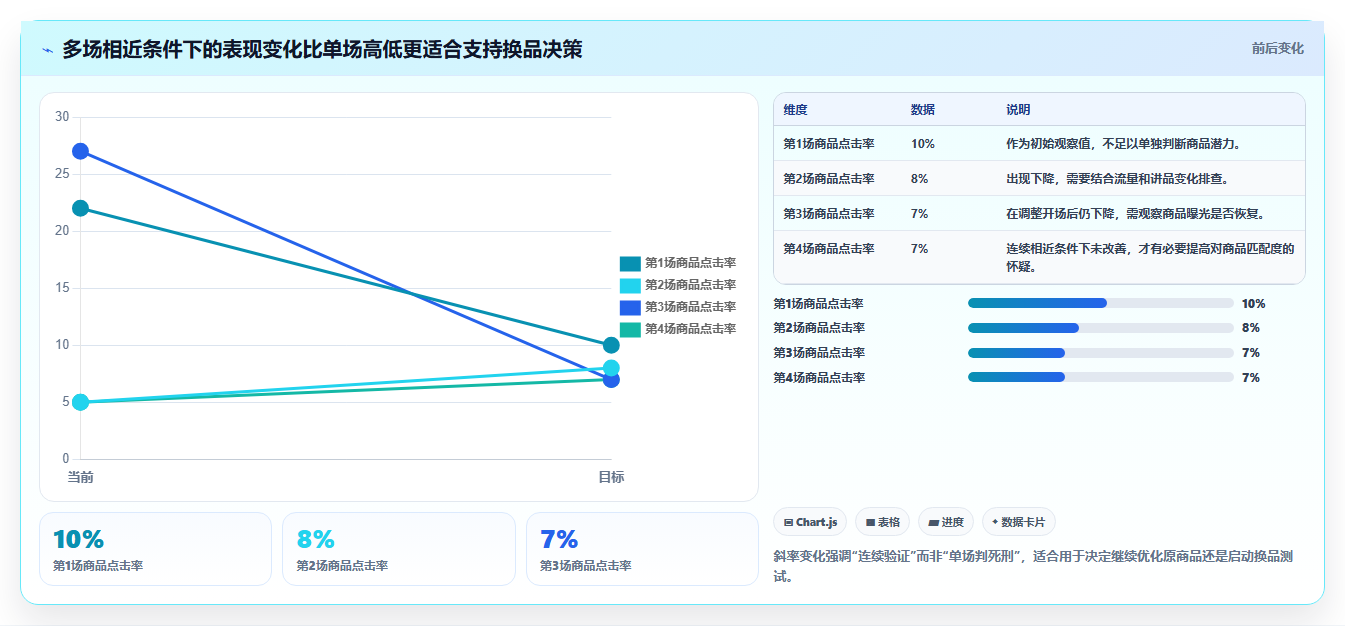Click the cyan data point at 当前 value 5

tap(80, 402)
